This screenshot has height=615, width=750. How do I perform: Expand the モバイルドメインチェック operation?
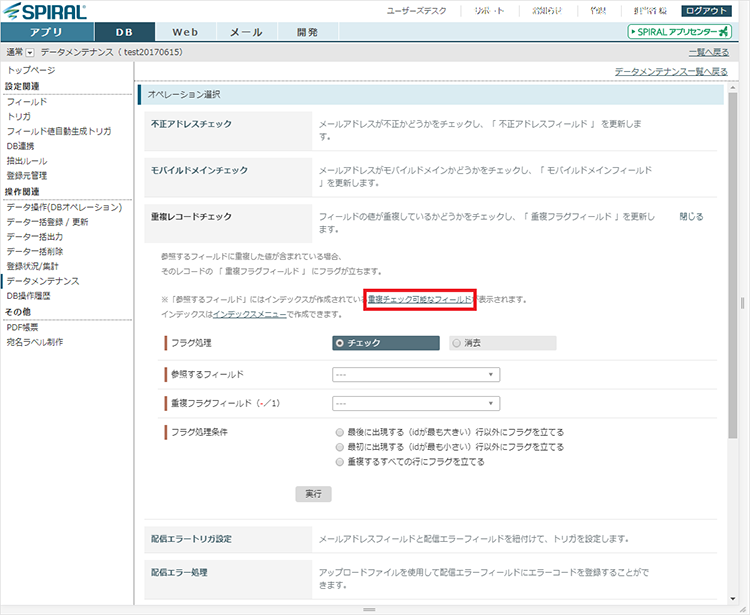[x=199, y=171]
